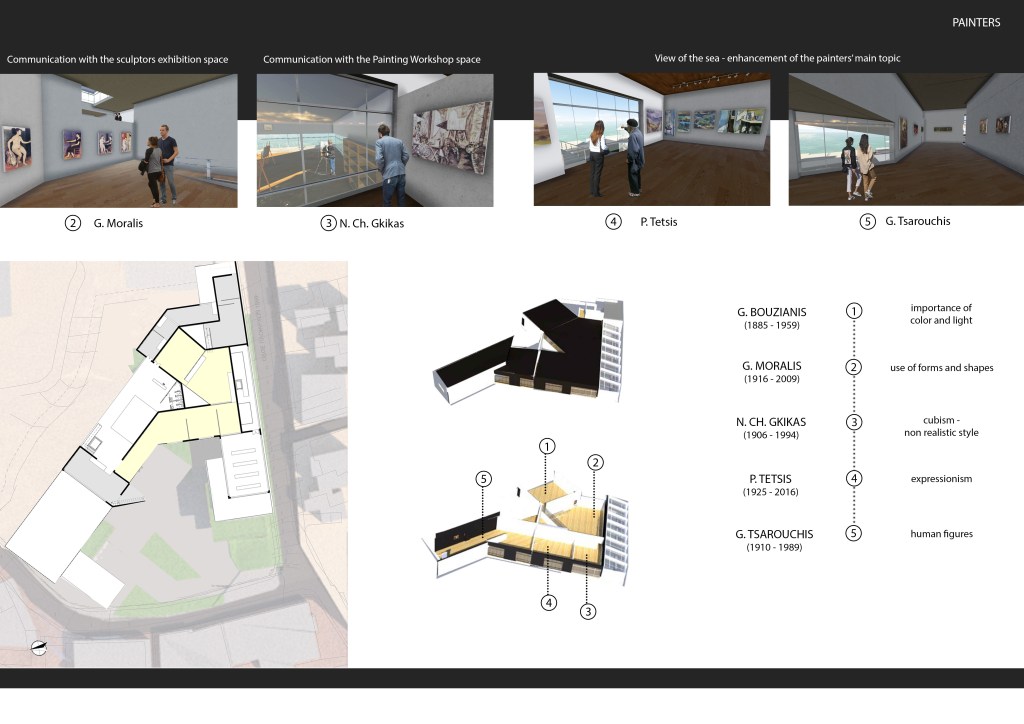Click circled 4 marker below the cutaway axonometric
This screenshot has width=1024, height=724.
point(548,602)
